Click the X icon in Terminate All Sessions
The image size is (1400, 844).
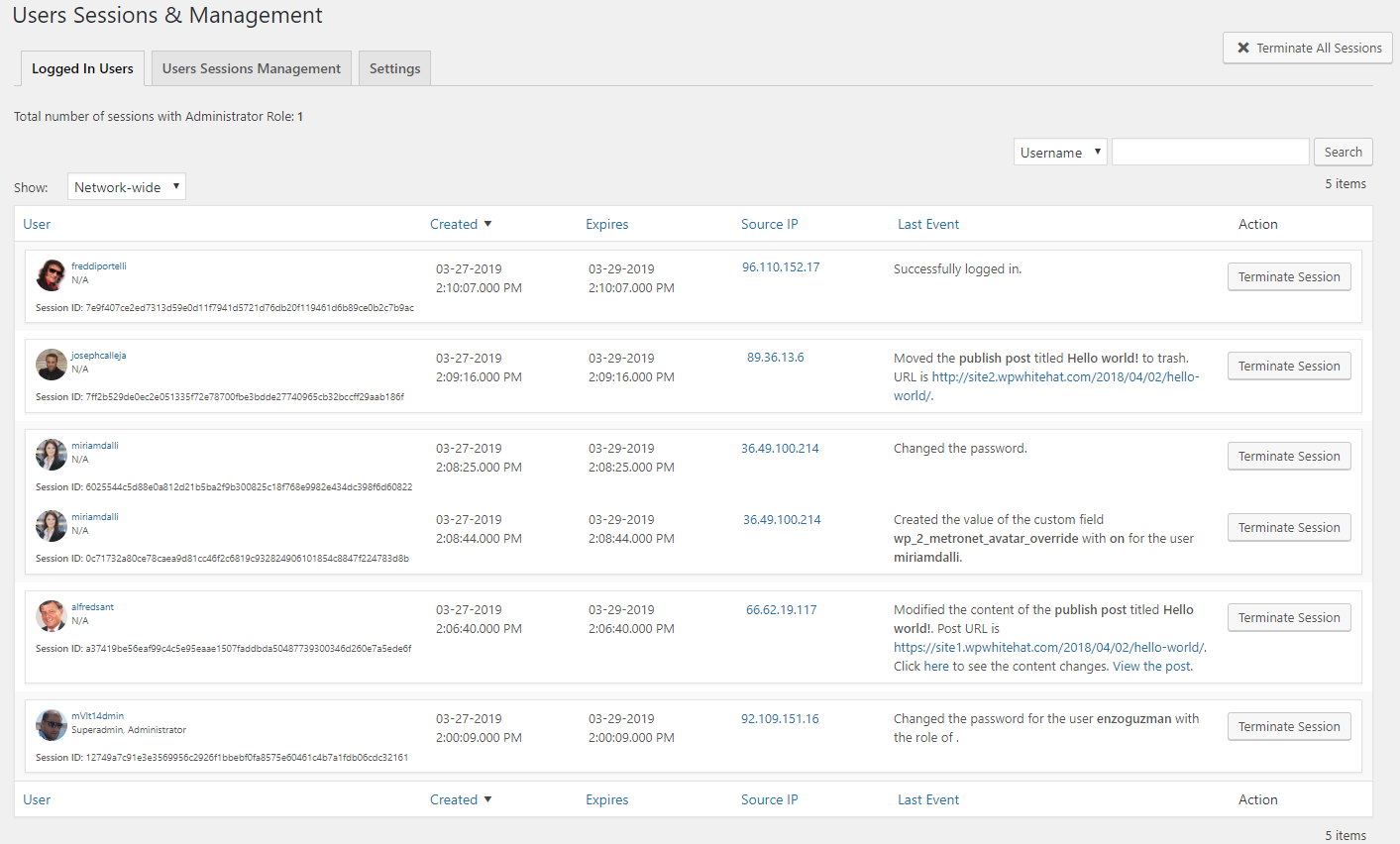pos(1243,48)
